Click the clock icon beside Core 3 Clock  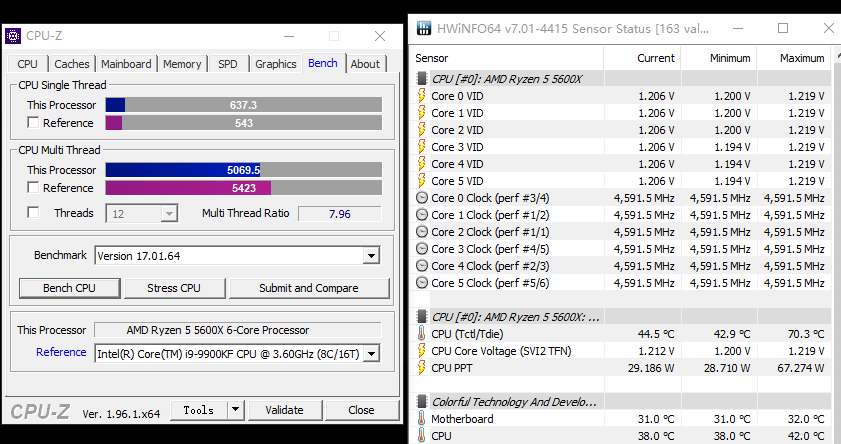click(x=422, y=249)
